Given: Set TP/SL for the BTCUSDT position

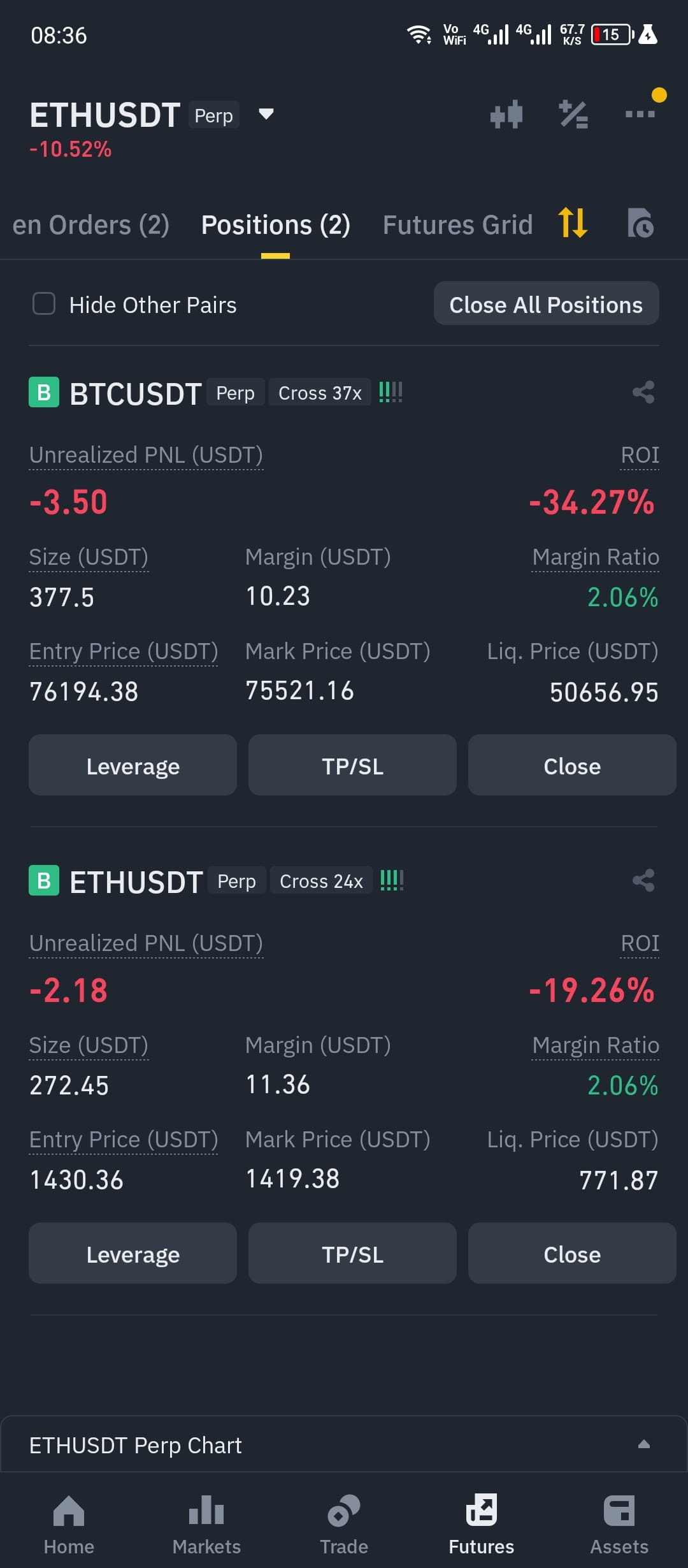Looking at the screenshot, I should [x=352, y=766].
